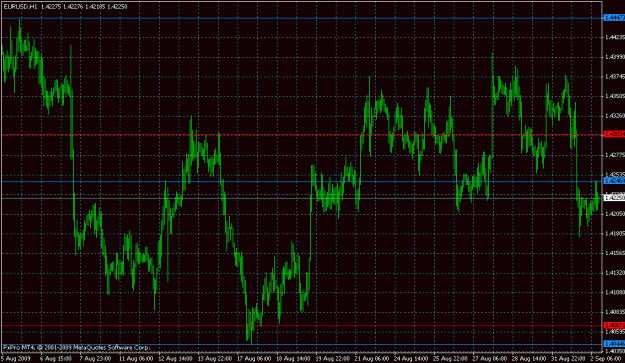Click the 11 Aug 06:00 time label
The height and width of the screenshot is (363, 625).
point(136,359)
